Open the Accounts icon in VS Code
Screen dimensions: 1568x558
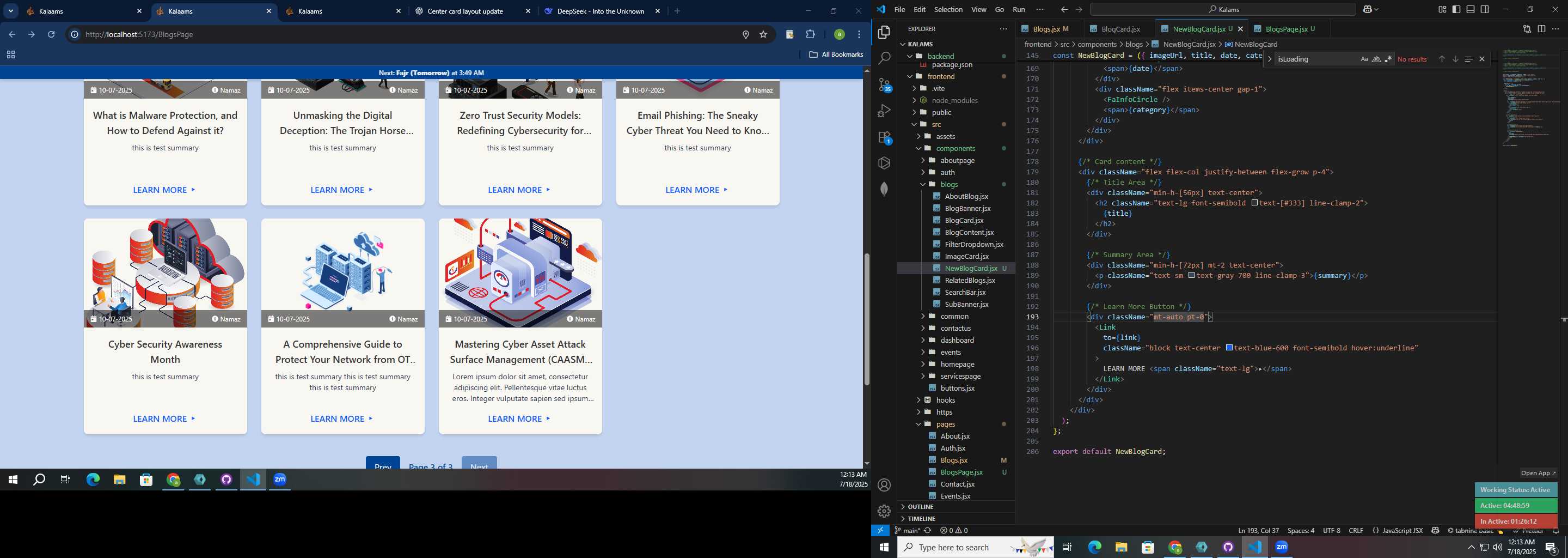884,485
